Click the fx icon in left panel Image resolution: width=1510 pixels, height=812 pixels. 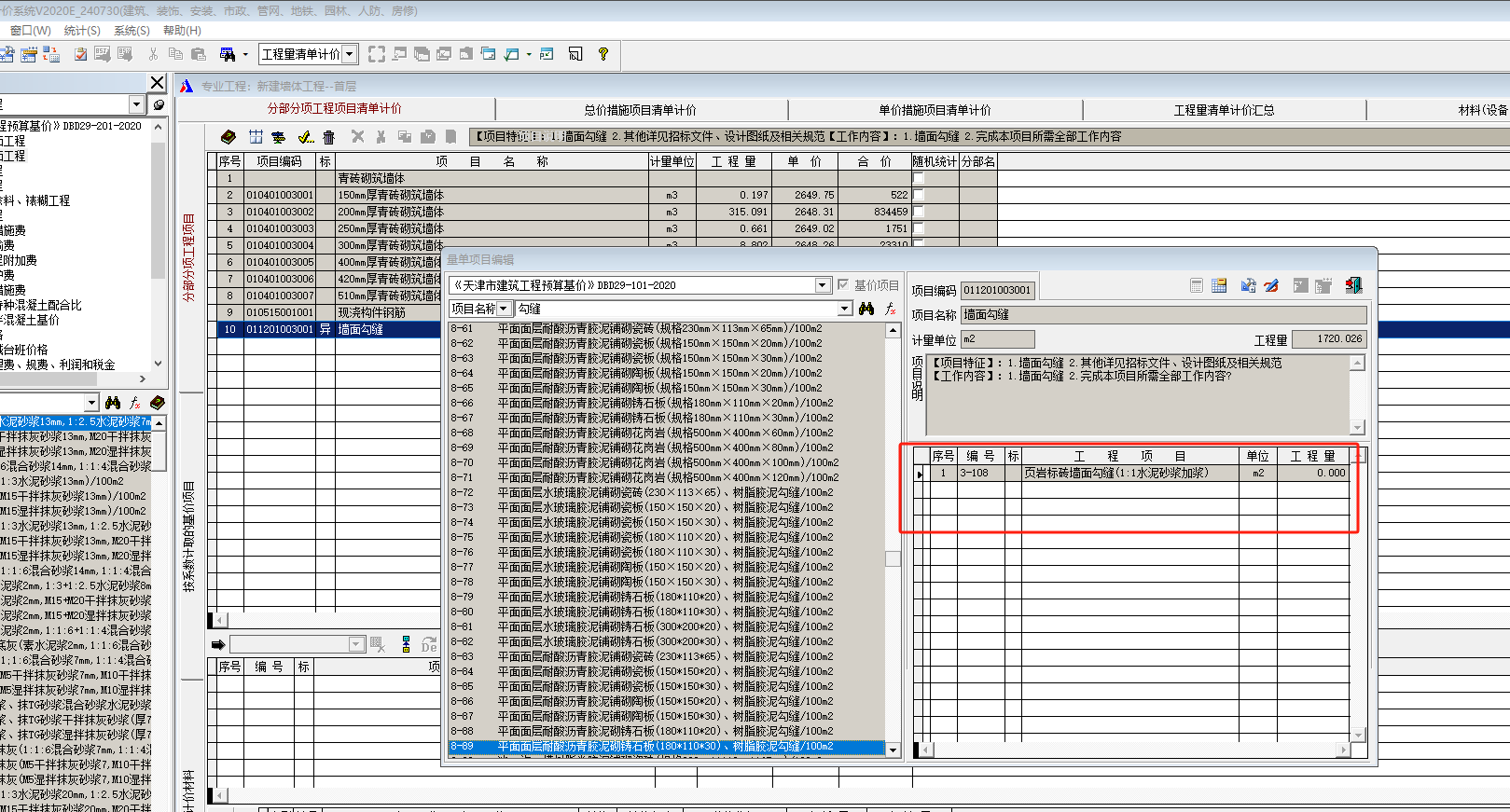(135, 403)
